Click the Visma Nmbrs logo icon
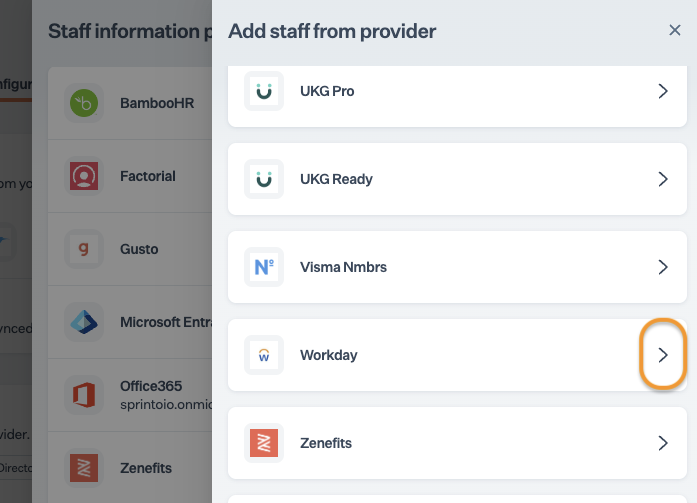697x503 pixels. tap(264, 267)
